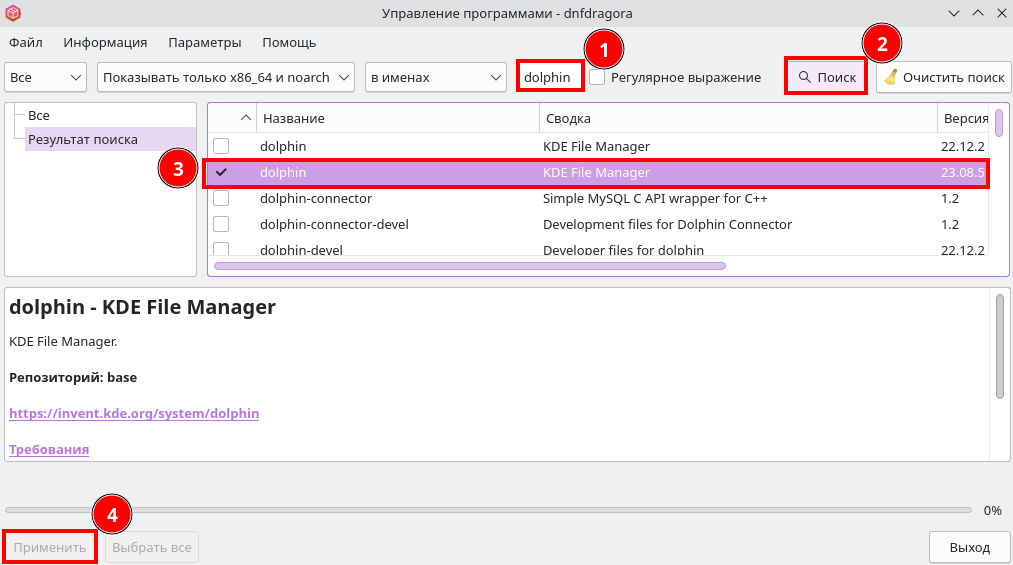Click the Выход button

[969, 547]
